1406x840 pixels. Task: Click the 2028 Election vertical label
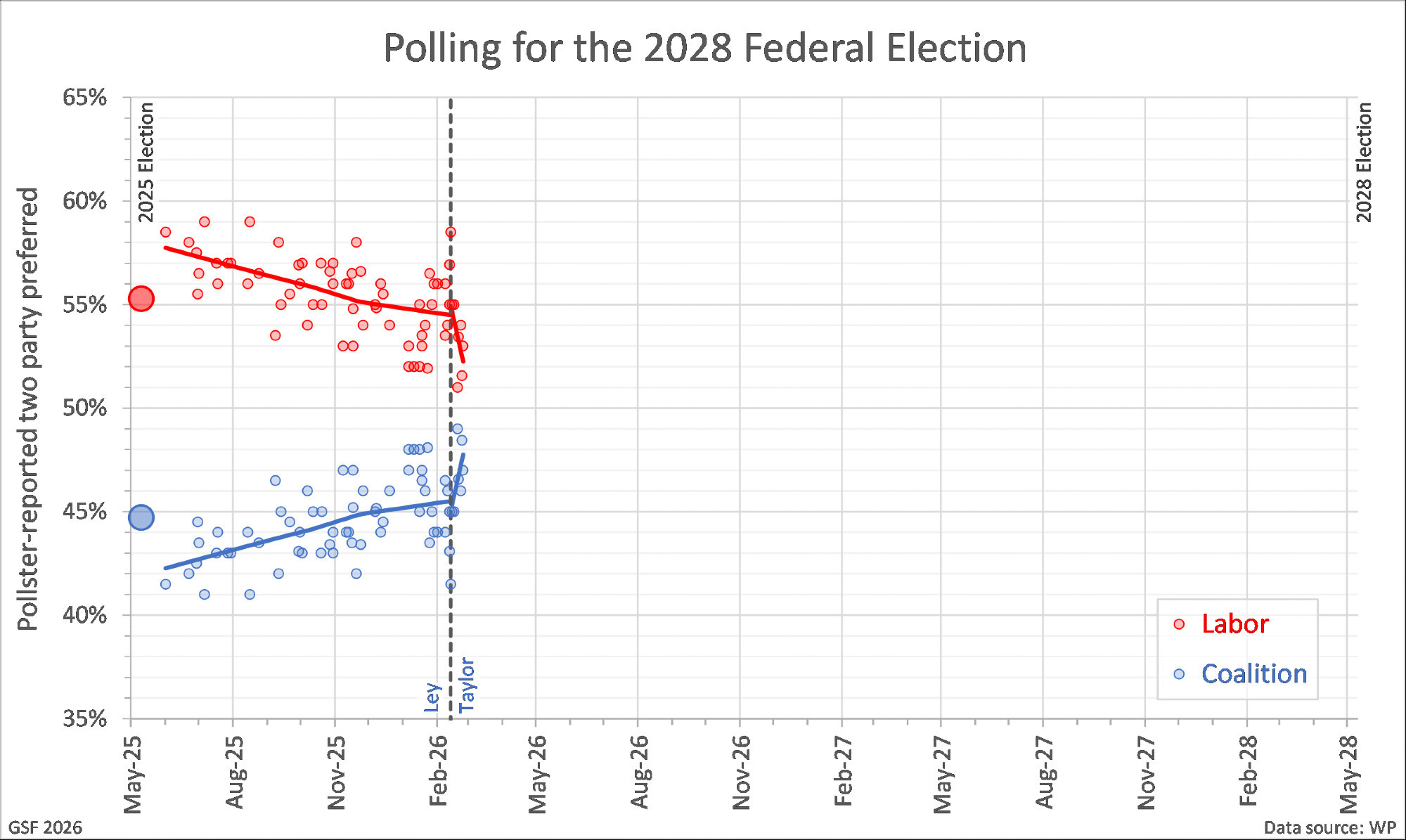[x=1364, y=162]
